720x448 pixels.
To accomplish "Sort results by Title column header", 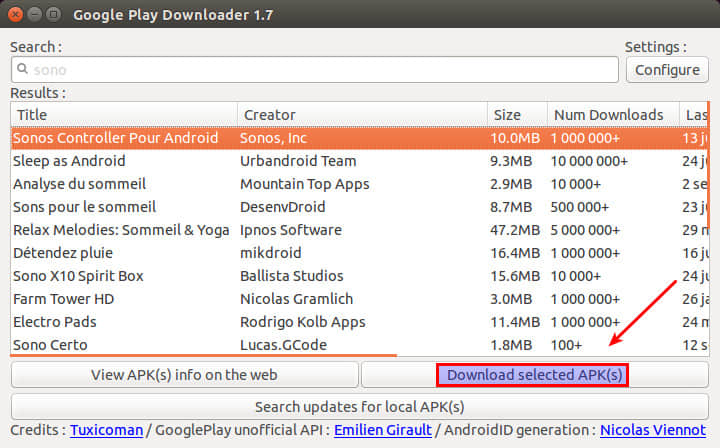I will click(x=124, y=115).
